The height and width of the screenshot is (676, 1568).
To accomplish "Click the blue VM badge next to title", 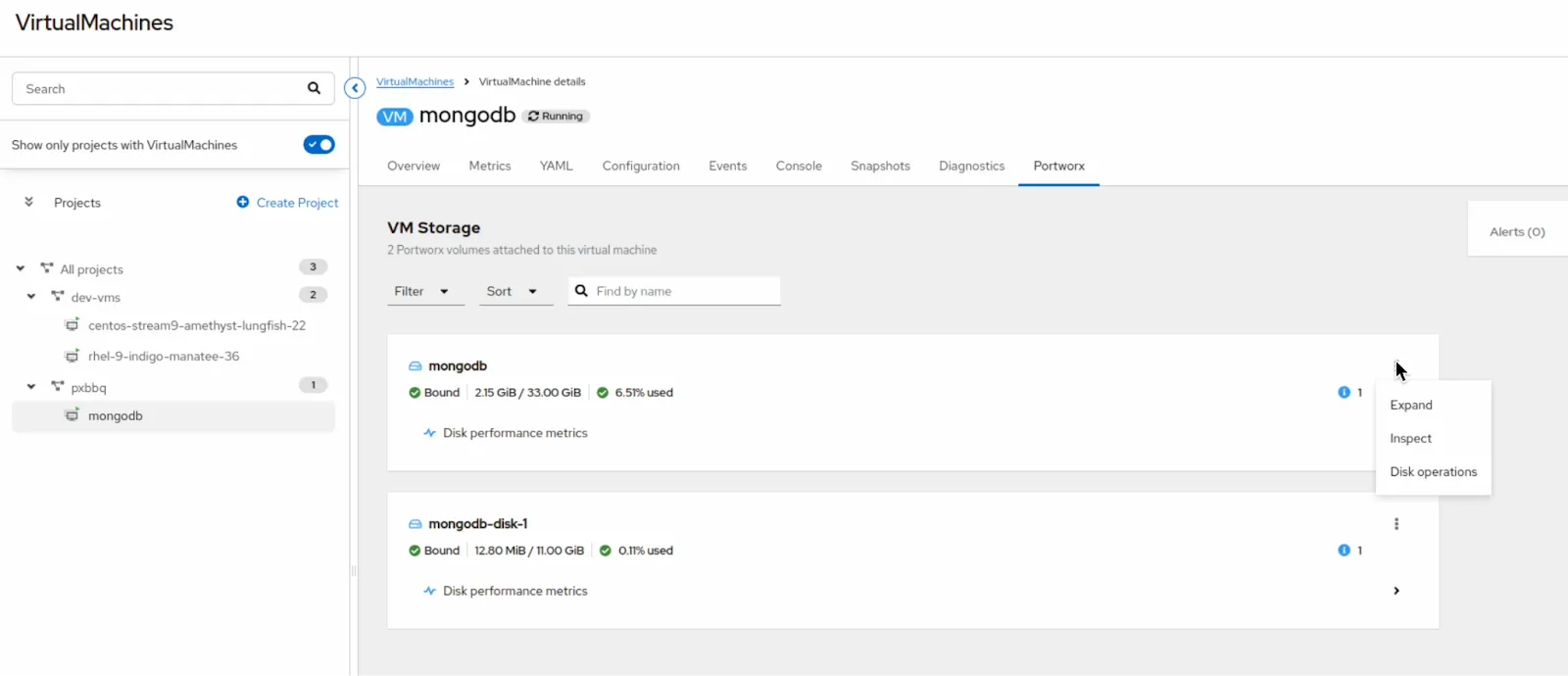I will [x=395, y=117].
